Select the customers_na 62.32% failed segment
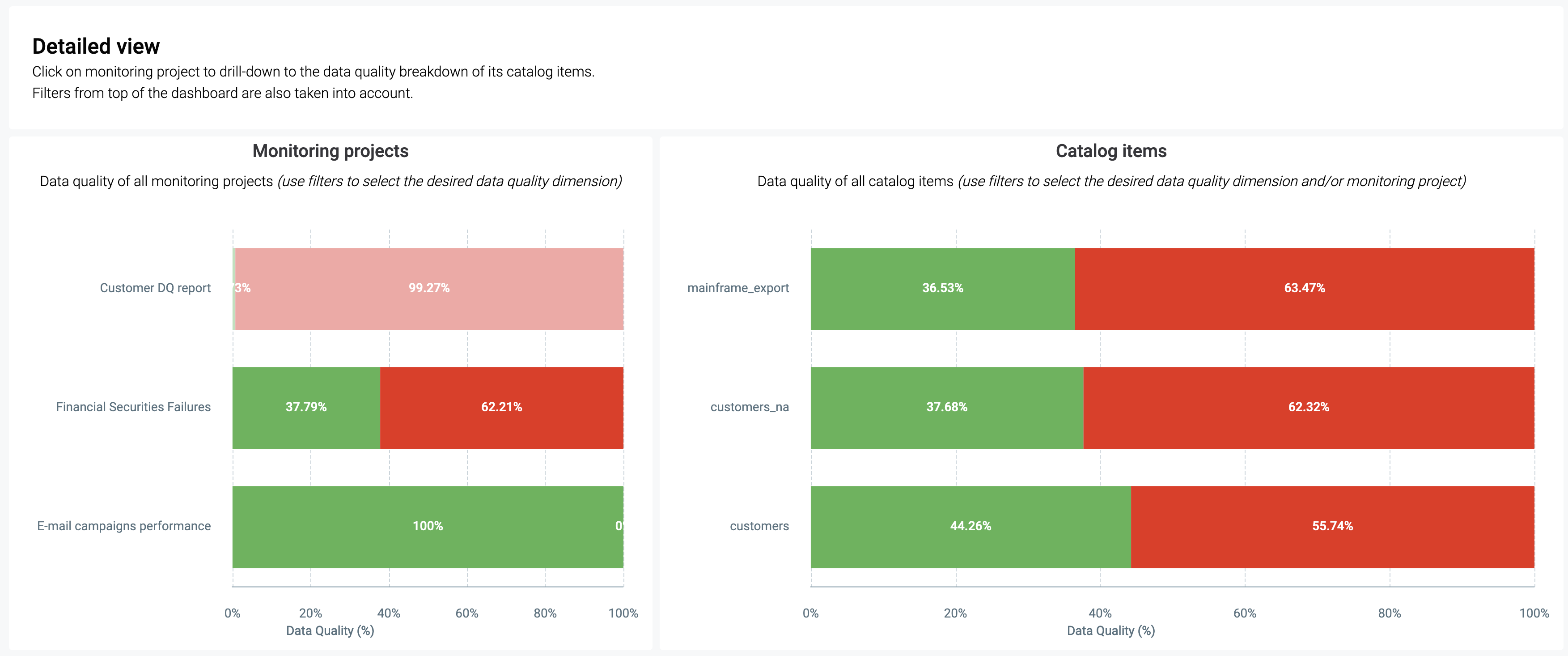This screenshot has width=1568, height=656. tap(1309, 408)
